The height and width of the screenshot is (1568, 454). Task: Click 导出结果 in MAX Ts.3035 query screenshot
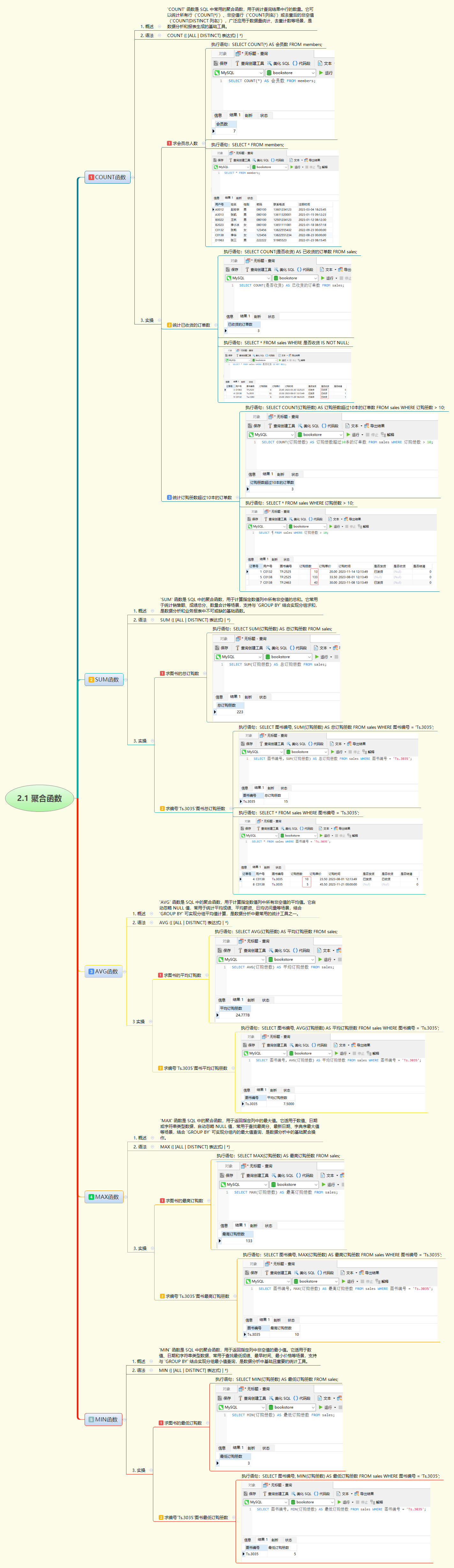tap(369, 1273)
